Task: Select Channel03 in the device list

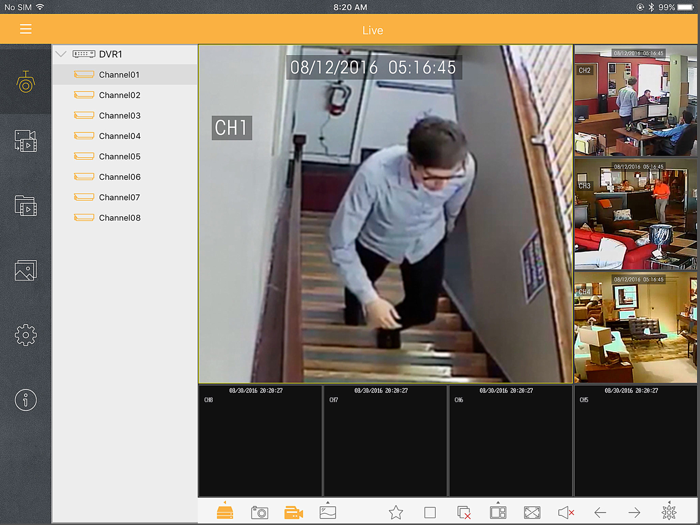Action: coord(125,116)
